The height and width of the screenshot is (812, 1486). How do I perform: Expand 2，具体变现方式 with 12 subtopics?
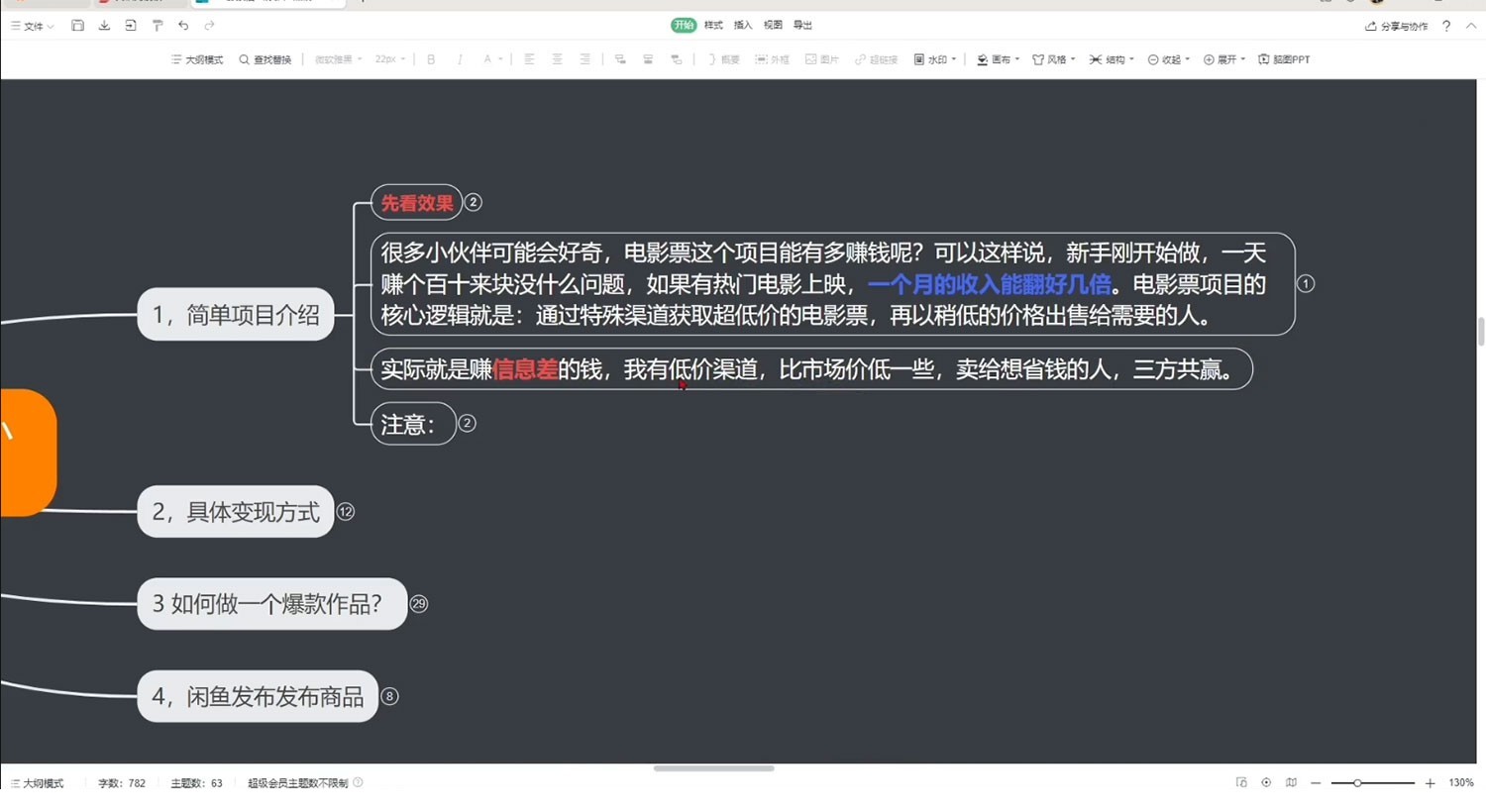point(346,512)
